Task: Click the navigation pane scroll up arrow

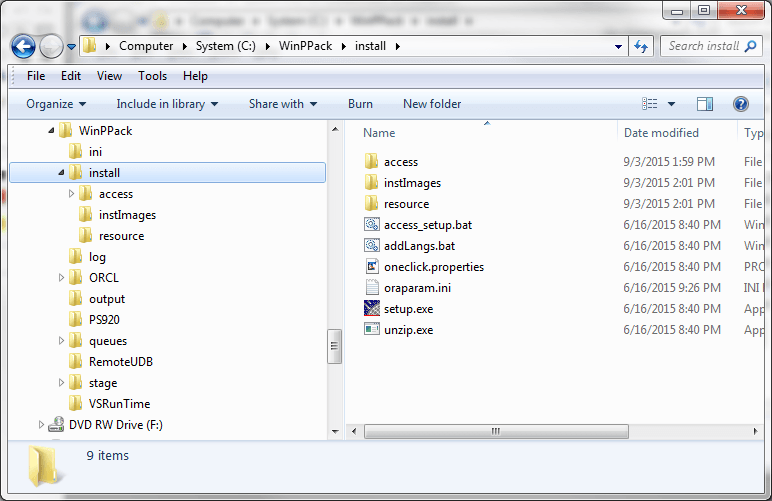Action: [x=335, y=129]
